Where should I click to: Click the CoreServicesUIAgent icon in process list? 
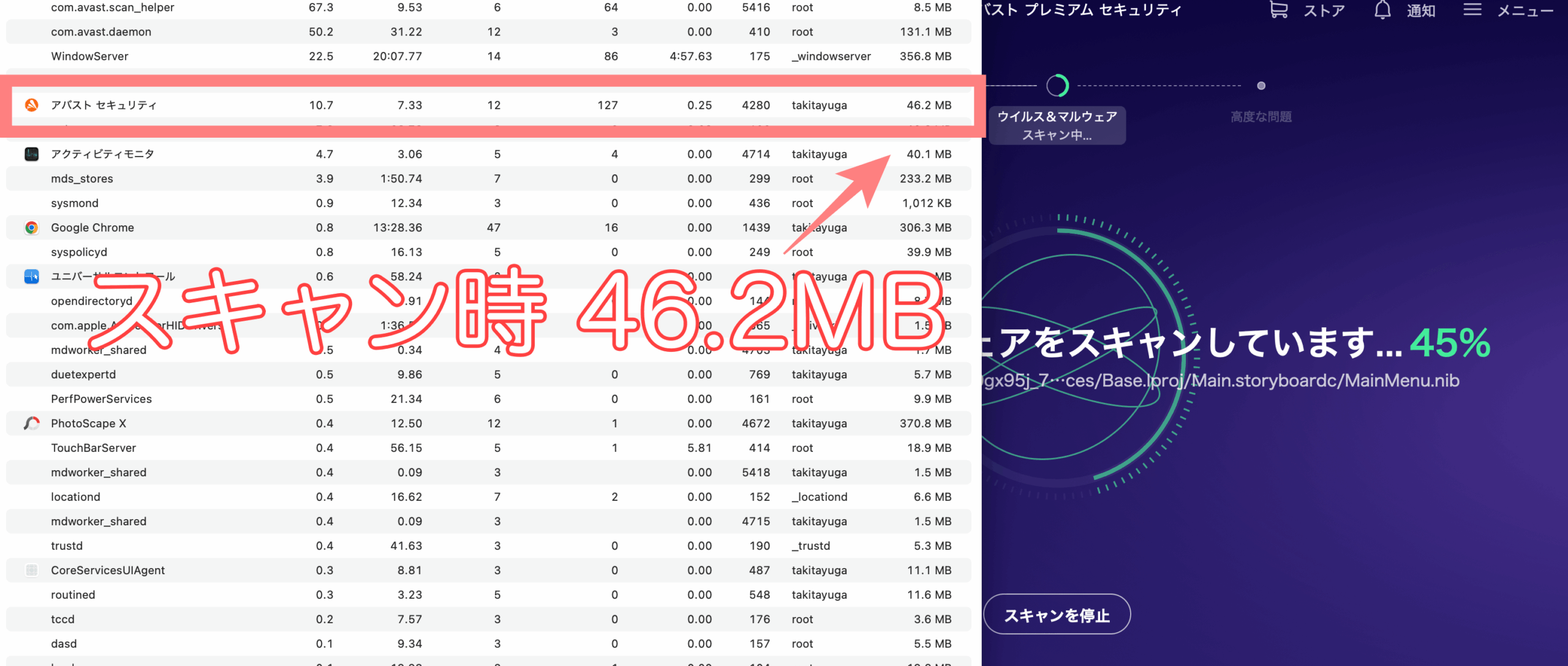point(32,570)
